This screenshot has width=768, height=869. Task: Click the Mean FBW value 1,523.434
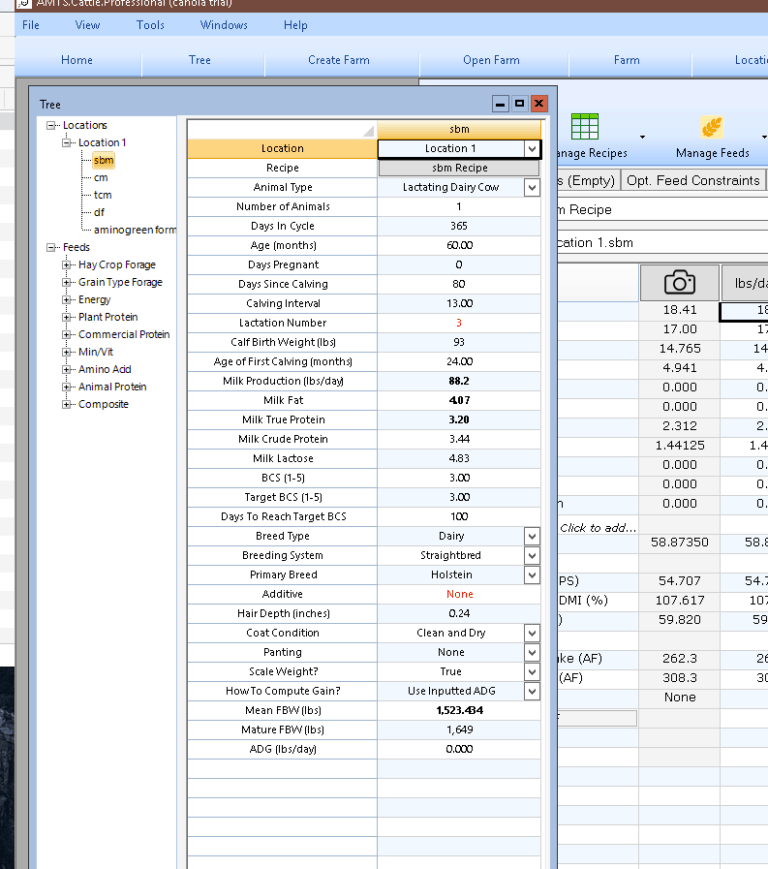(459, 710)
